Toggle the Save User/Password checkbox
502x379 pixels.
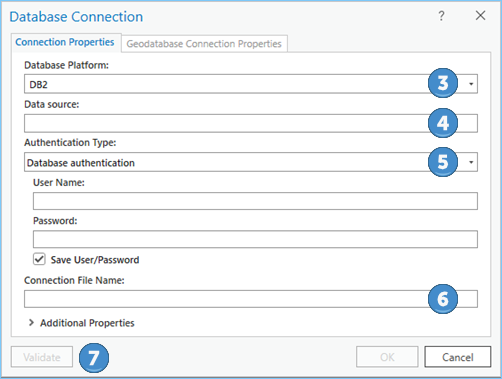pos(39,259)
